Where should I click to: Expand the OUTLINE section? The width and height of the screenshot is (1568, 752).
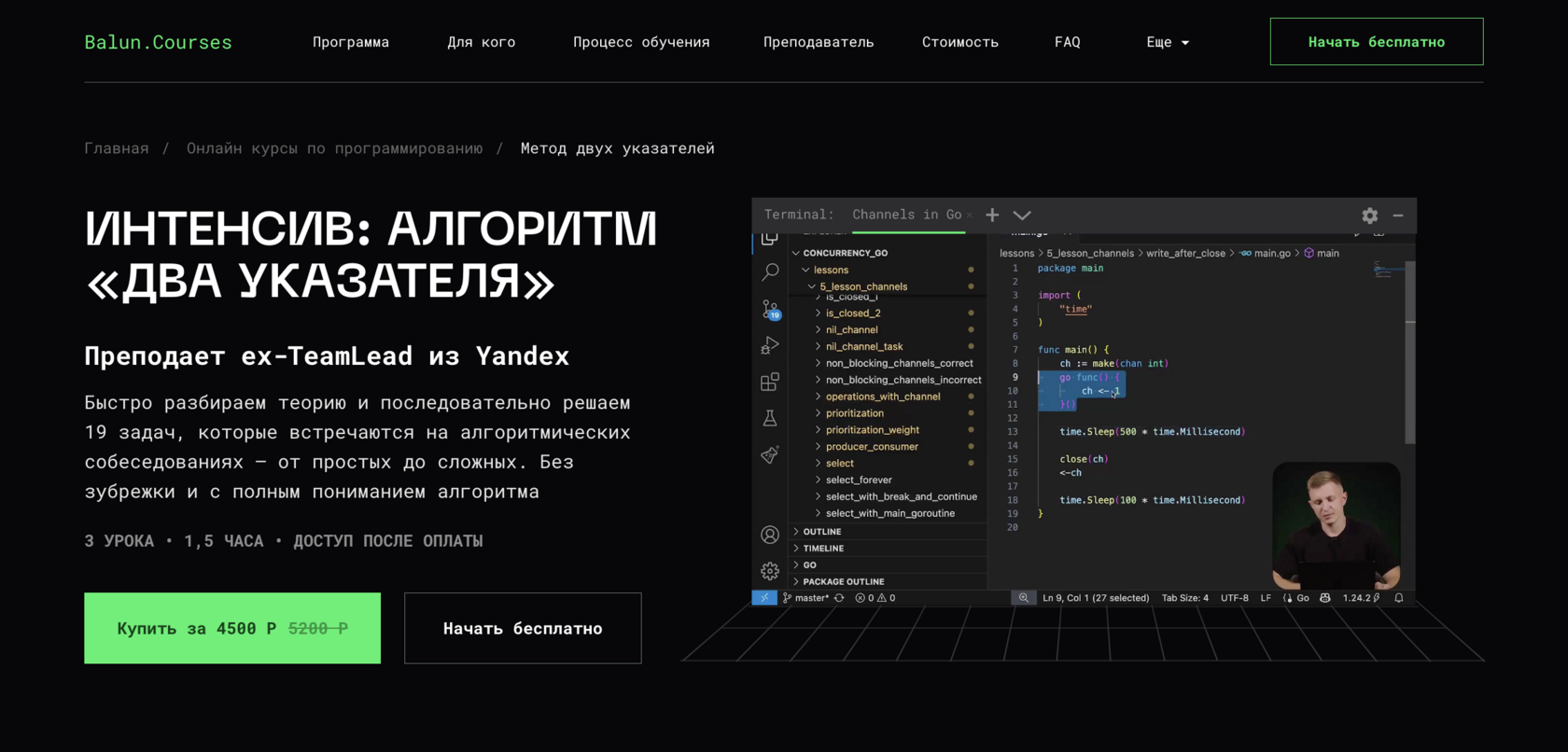[x=821, y=532]
